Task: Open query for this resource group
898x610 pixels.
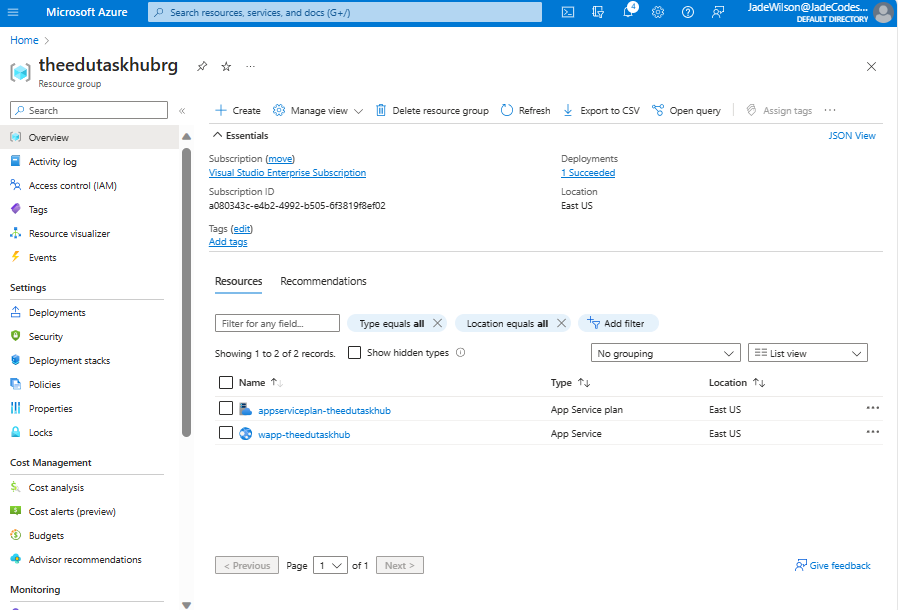Action: point(686,110)
